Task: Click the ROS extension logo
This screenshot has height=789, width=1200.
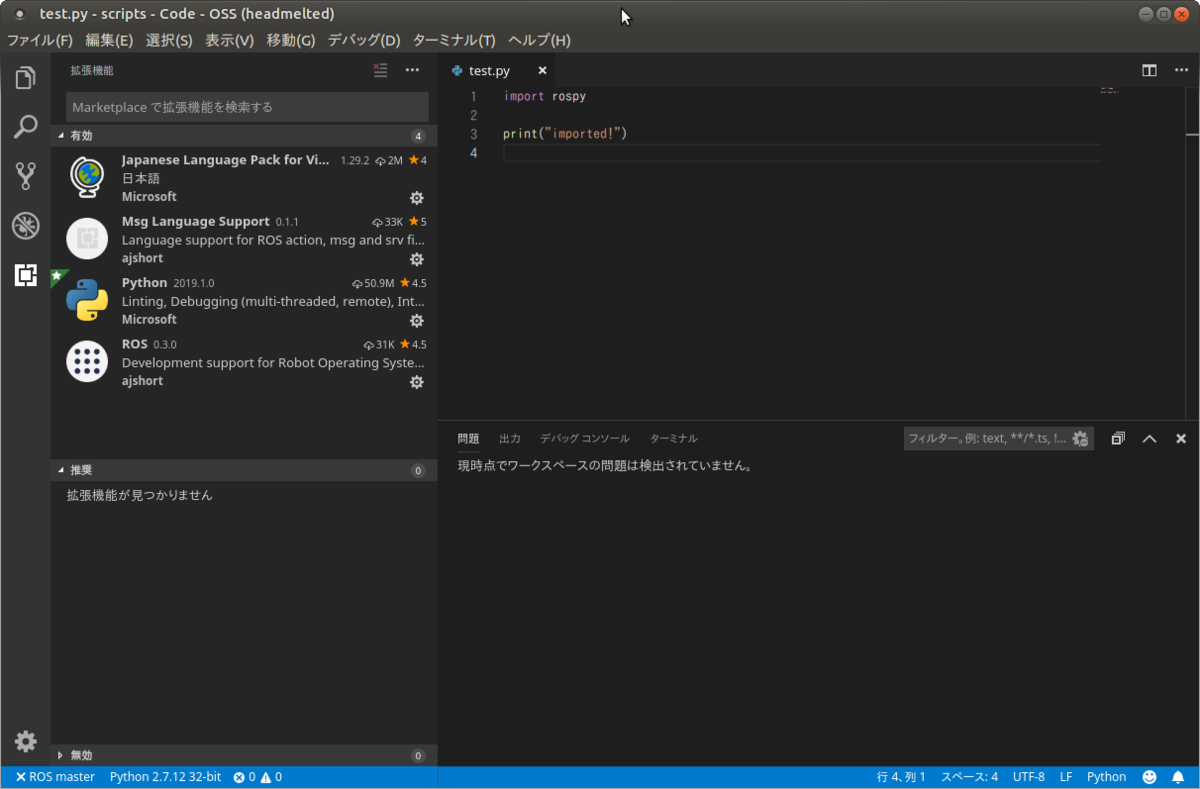Action: point(87,362)
